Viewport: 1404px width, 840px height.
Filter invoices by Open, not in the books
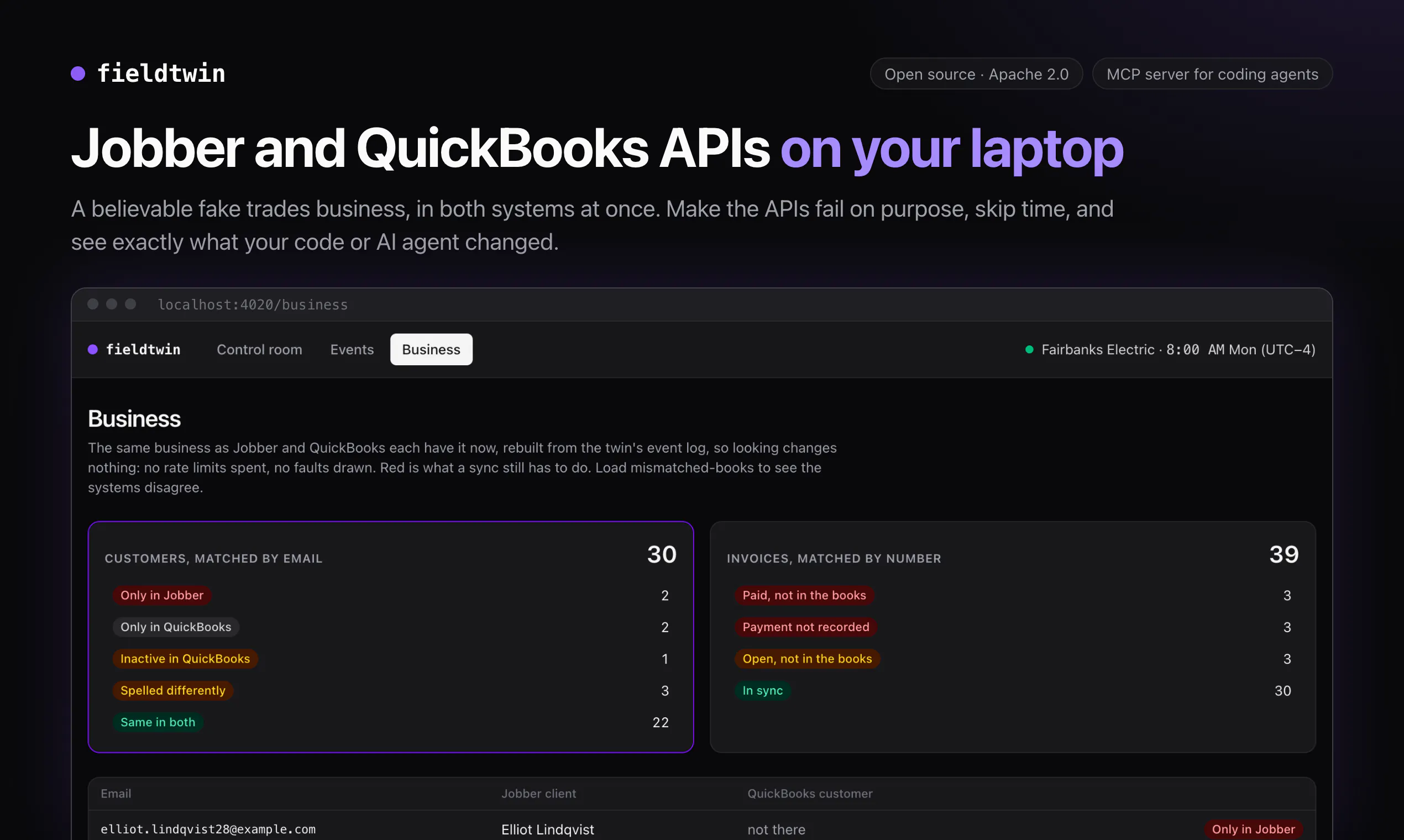tap(807, 658)
